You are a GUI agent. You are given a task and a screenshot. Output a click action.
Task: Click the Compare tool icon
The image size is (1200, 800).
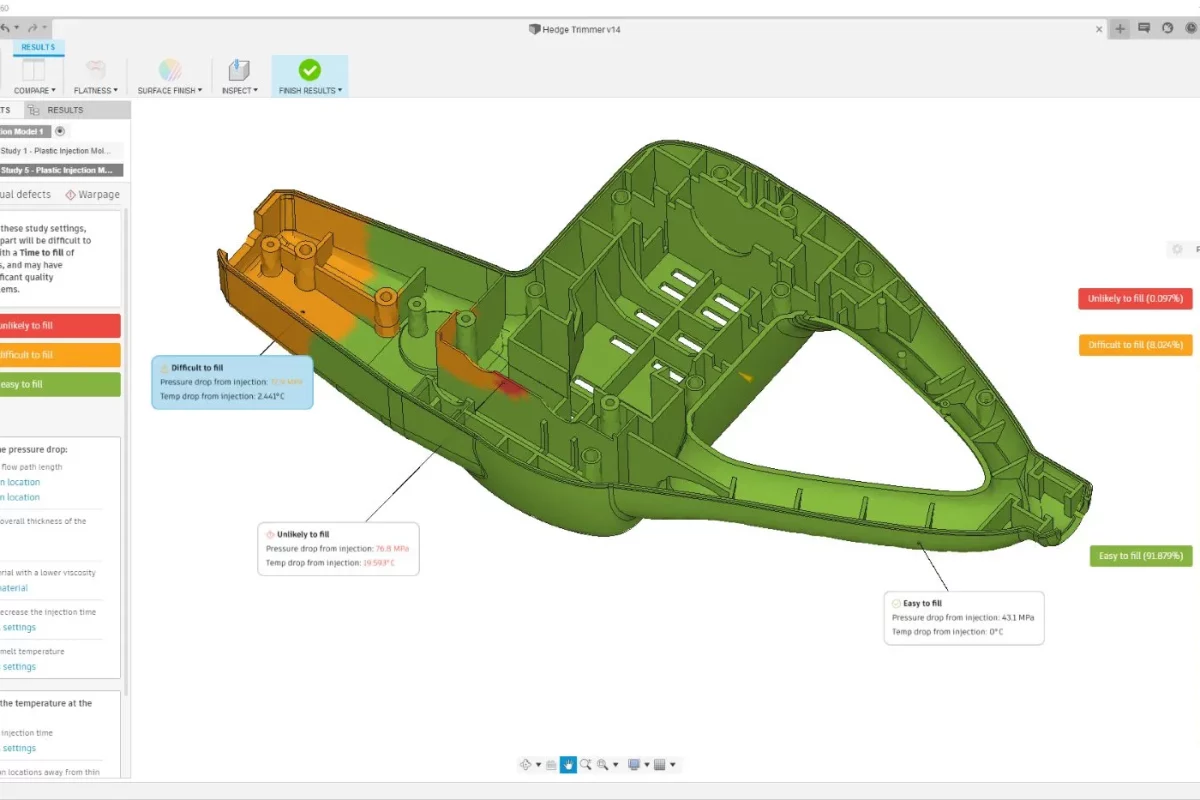34,70
